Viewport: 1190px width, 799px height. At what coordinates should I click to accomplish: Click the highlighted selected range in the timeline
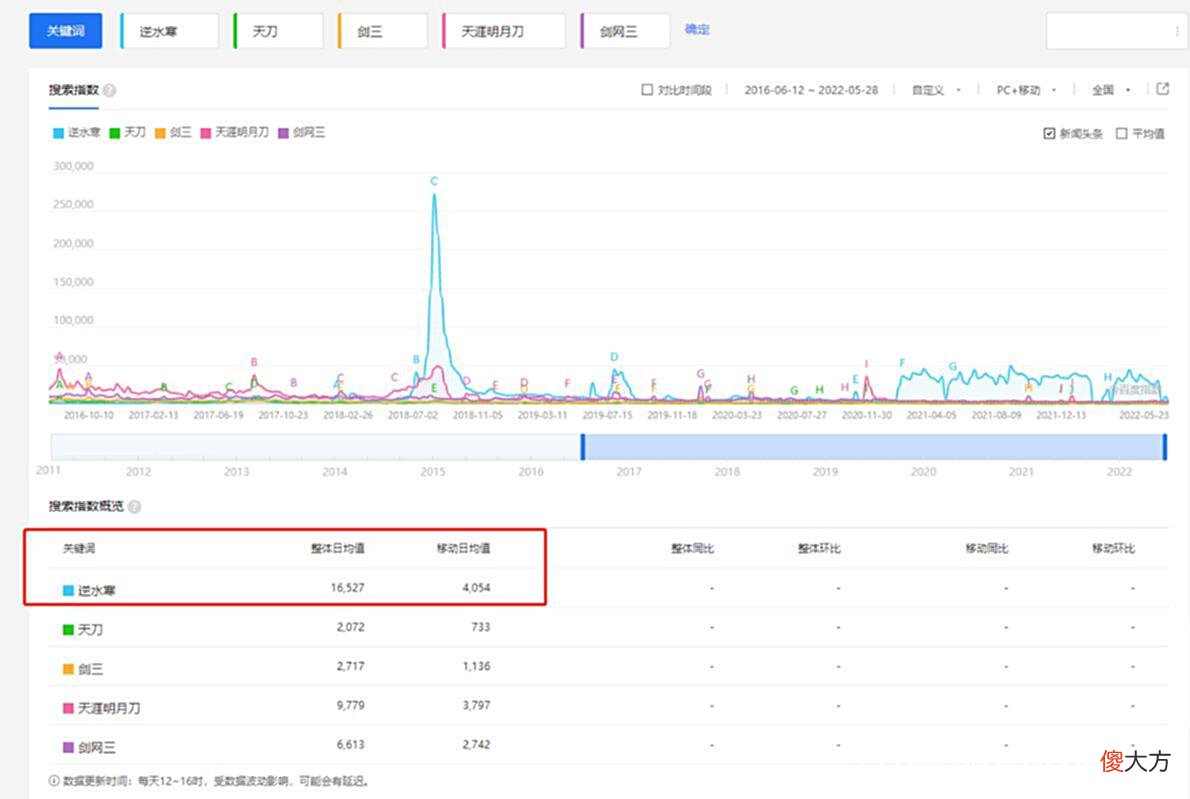874,447
